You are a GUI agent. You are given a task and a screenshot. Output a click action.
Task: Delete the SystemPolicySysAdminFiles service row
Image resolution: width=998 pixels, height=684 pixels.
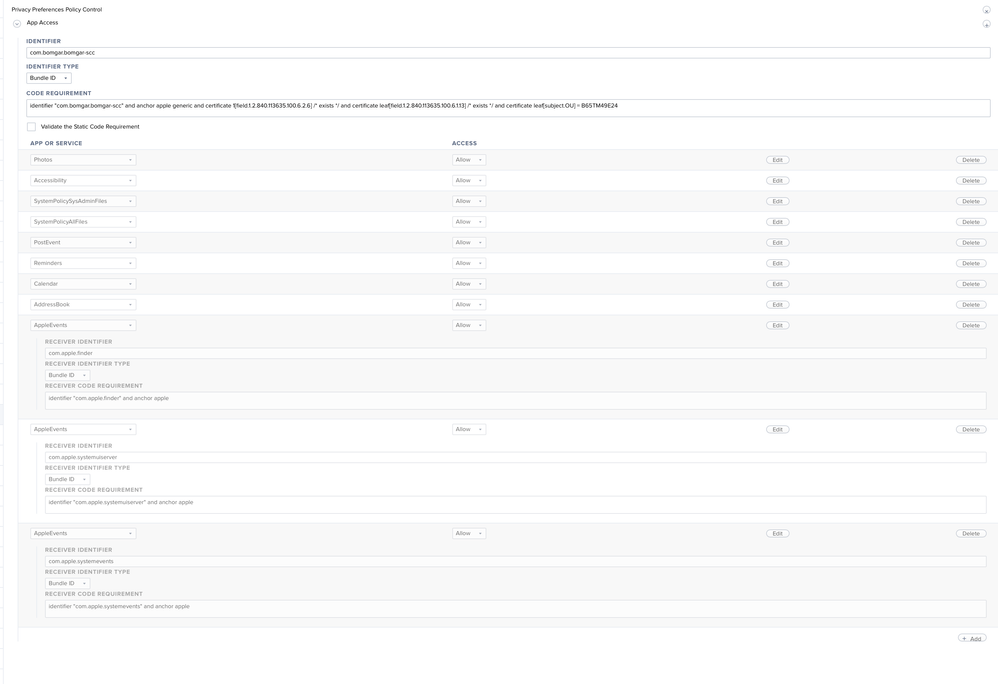point(971,201)
